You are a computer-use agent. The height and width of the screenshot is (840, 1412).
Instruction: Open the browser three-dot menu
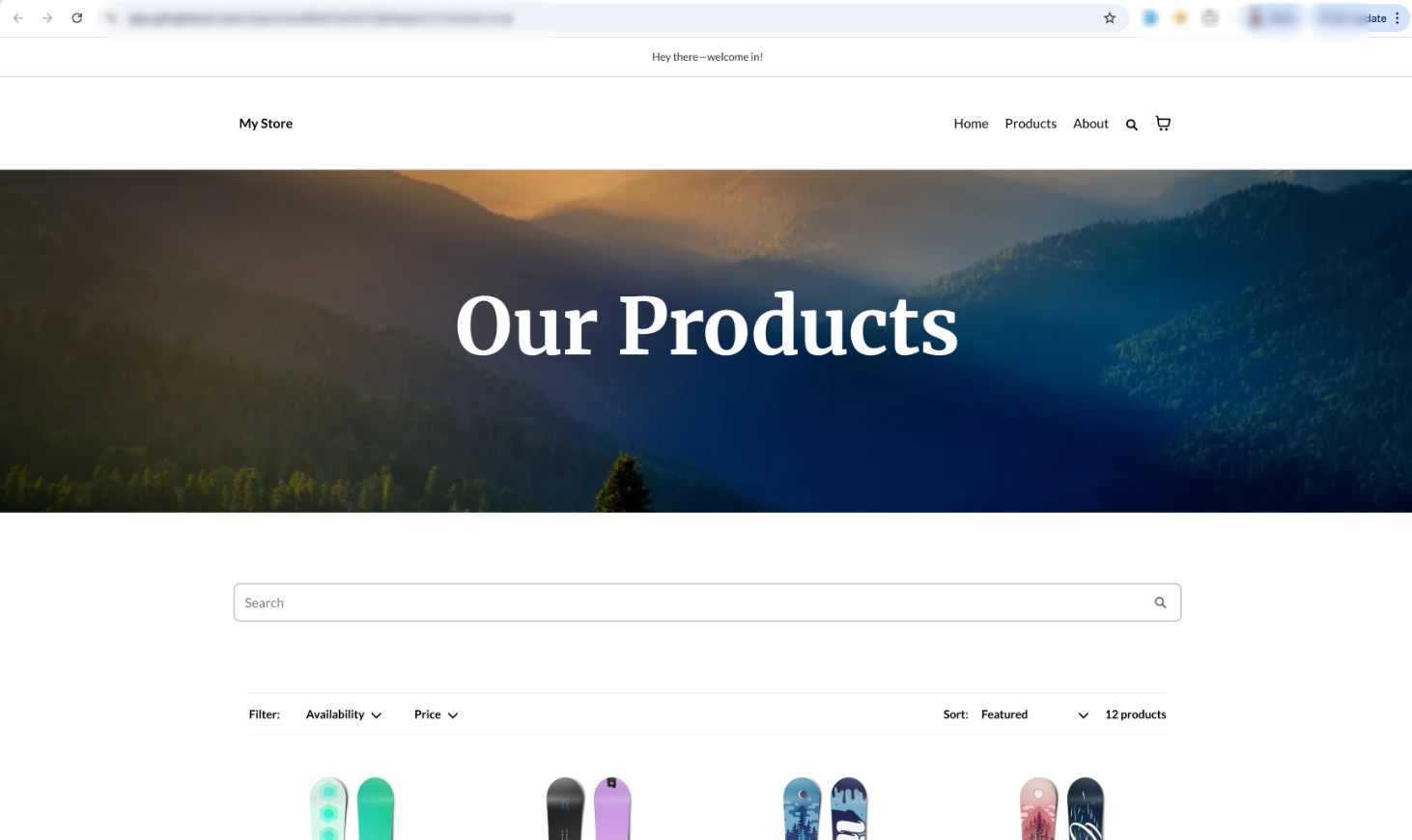[x=1398, y=18]
